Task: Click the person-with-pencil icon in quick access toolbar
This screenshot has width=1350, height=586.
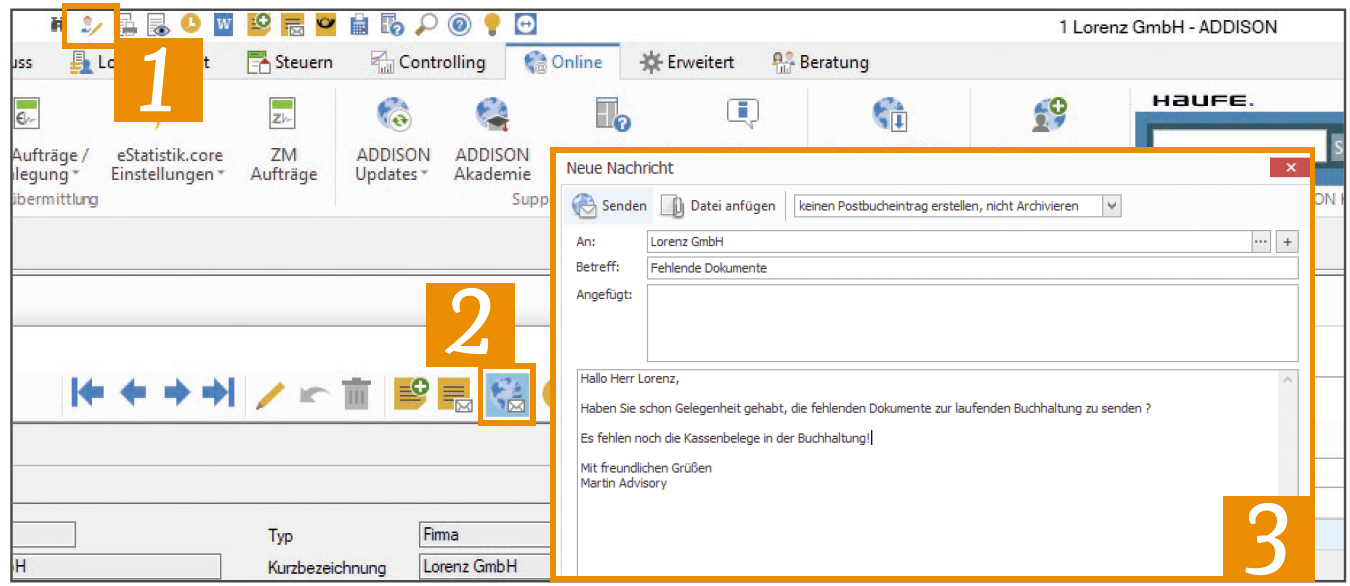Action: [x=92, y=26]
